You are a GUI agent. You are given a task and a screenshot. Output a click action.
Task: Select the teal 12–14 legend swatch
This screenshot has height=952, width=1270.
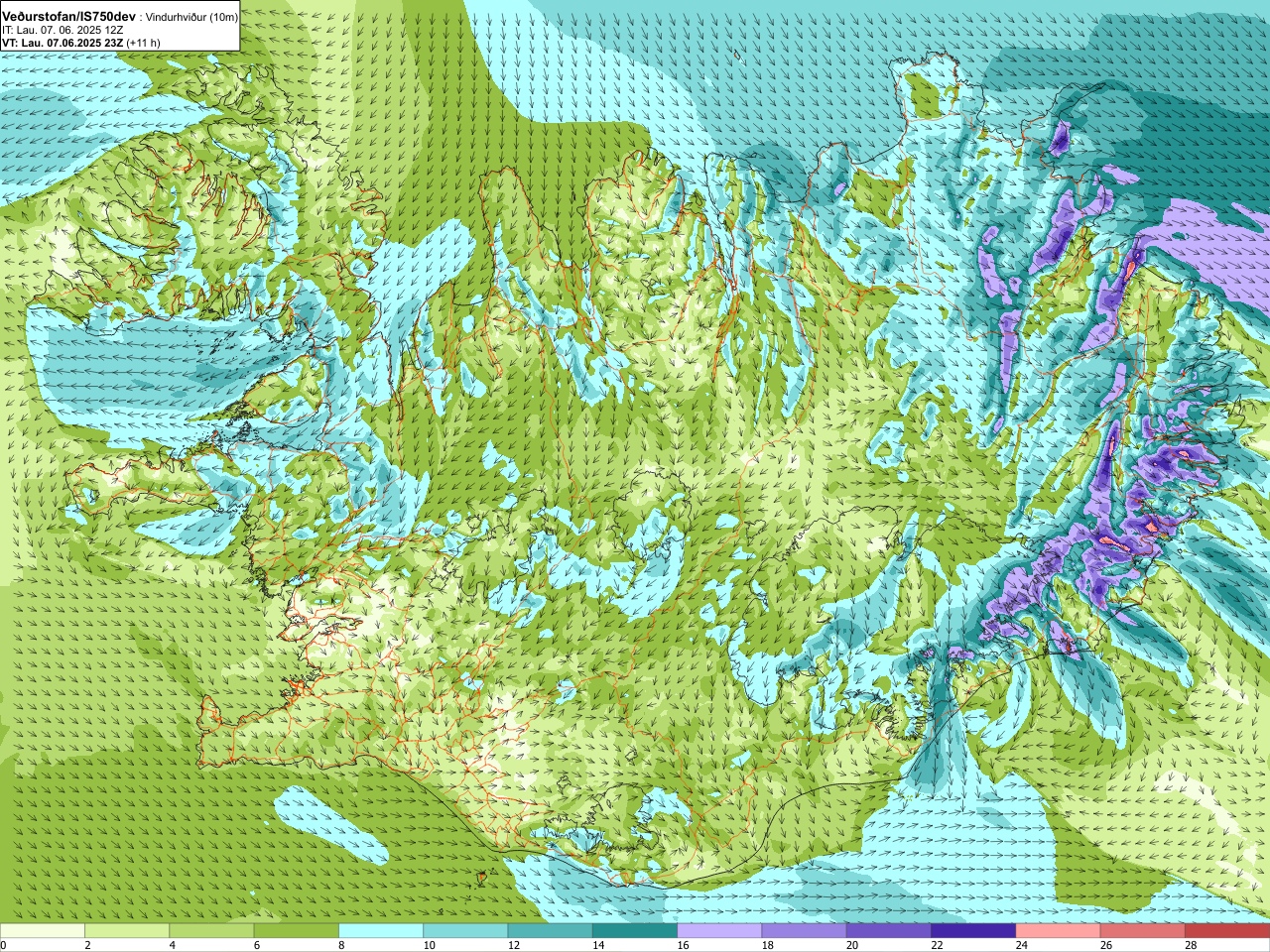[551, 931]
